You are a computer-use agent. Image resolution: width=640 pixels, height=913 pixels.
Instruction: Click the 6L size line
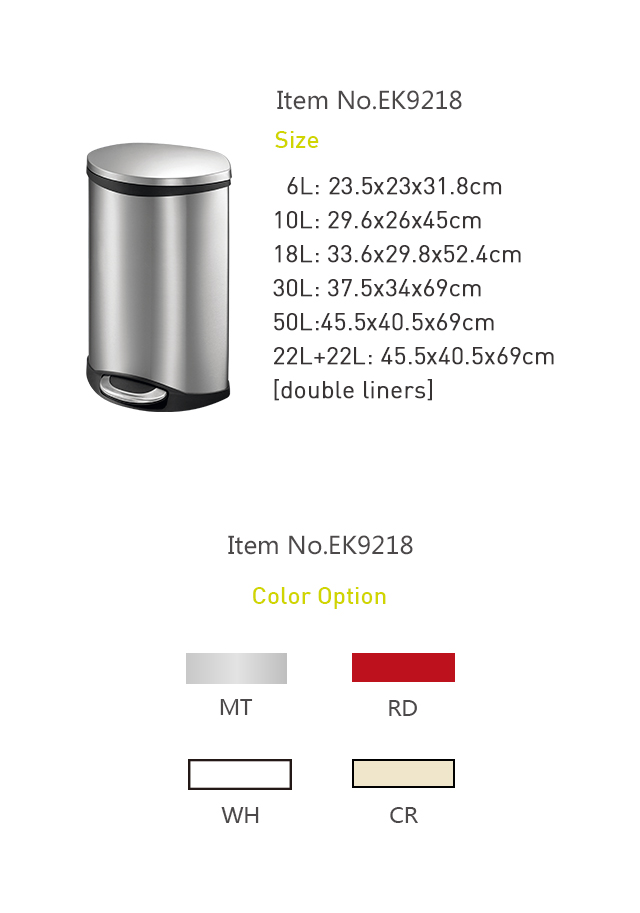[x=394, y=187]
